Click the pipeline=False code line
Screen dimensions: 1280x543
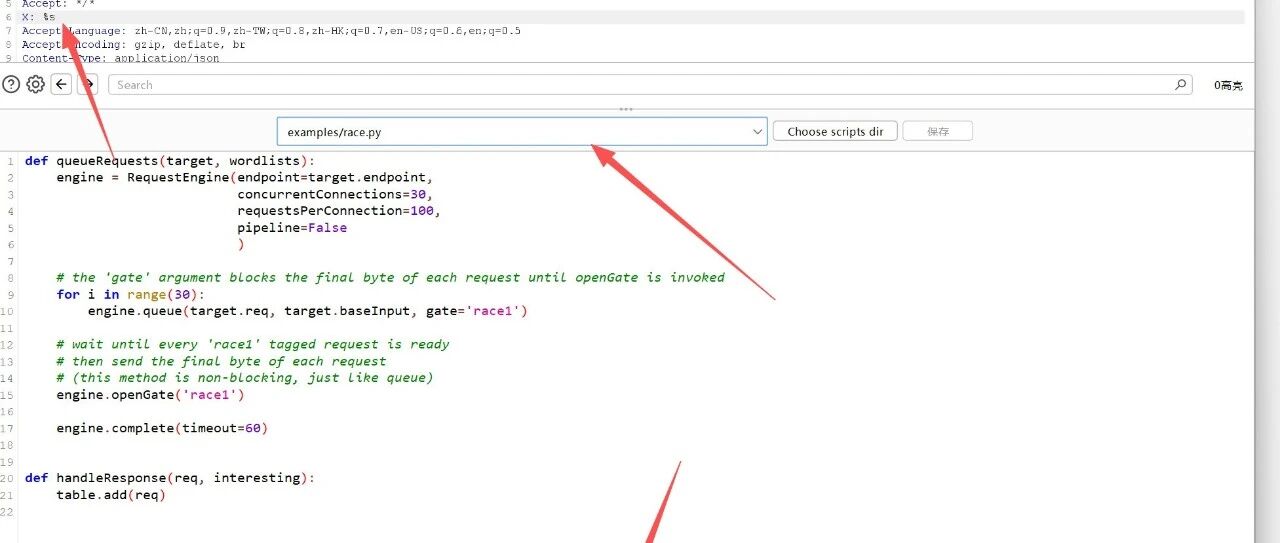point(292,228)
